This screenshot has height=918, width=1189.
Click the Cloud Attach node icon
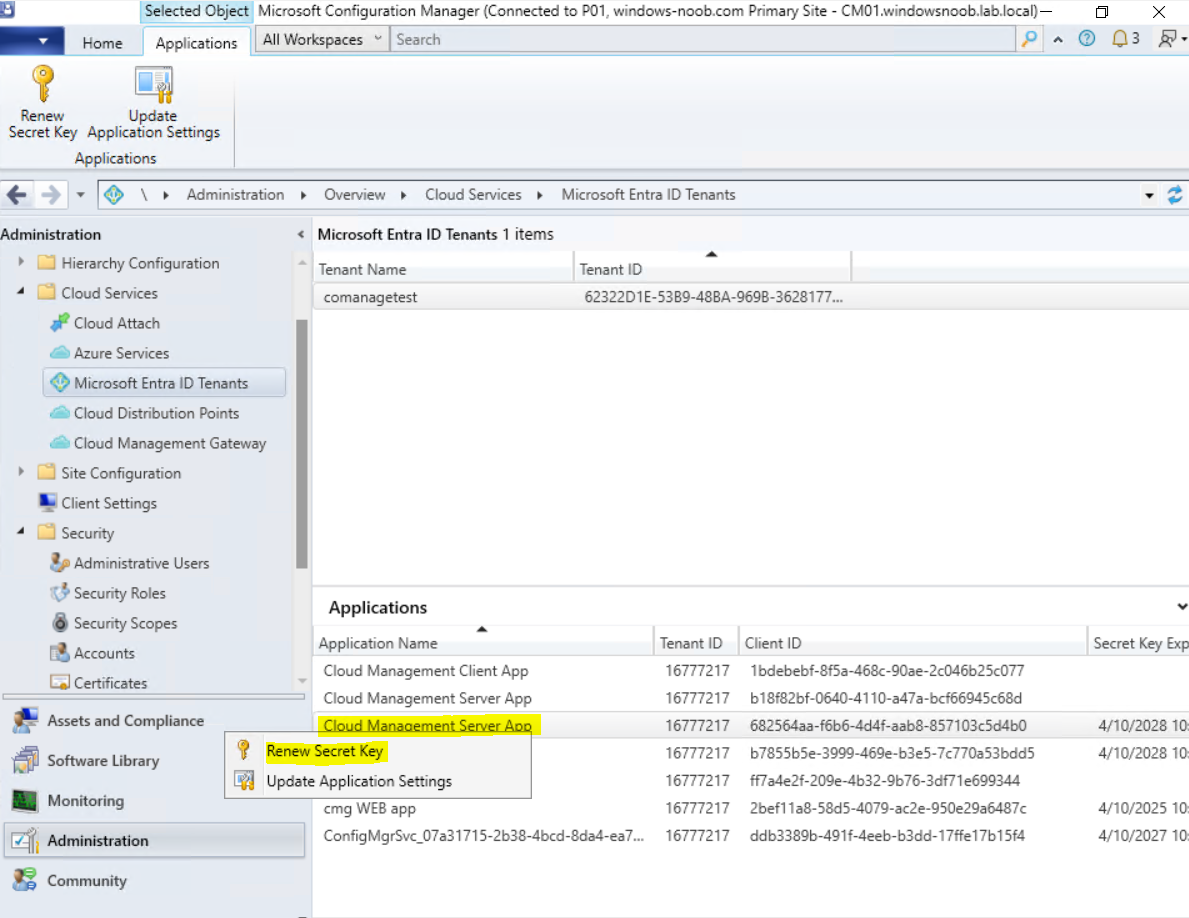pos(60,323)
